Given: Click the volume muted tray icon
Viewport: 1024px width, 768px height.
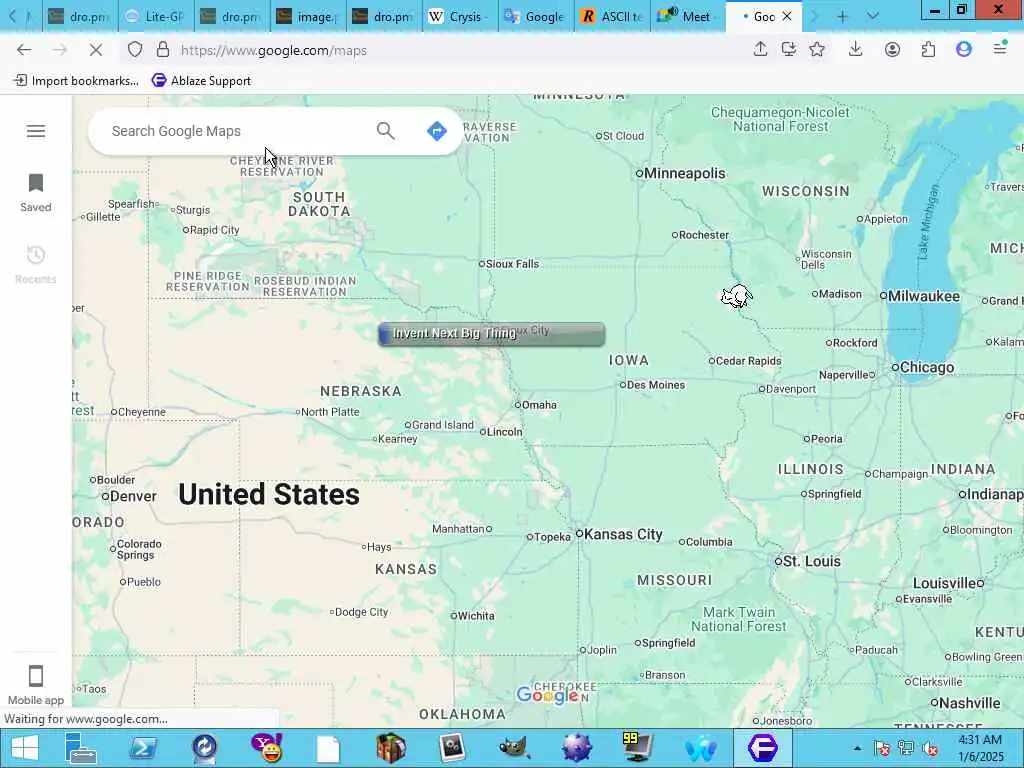Looking at the screenshot, I should click(930, 748).
